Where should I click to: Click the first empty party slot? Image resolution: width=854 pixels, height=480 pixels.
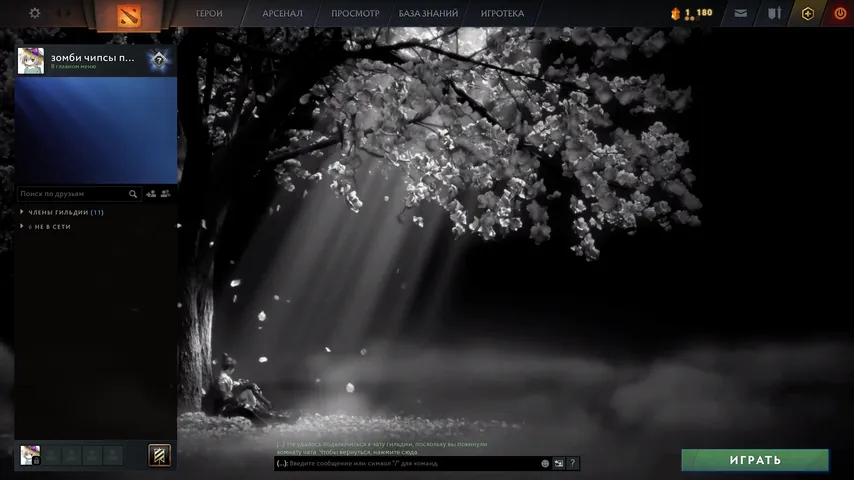(x=51, y=455)
